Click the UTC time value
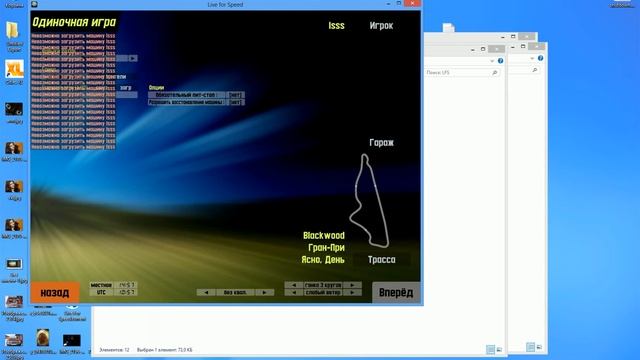The width and height of the screenshot is (640, 360). 126,292
